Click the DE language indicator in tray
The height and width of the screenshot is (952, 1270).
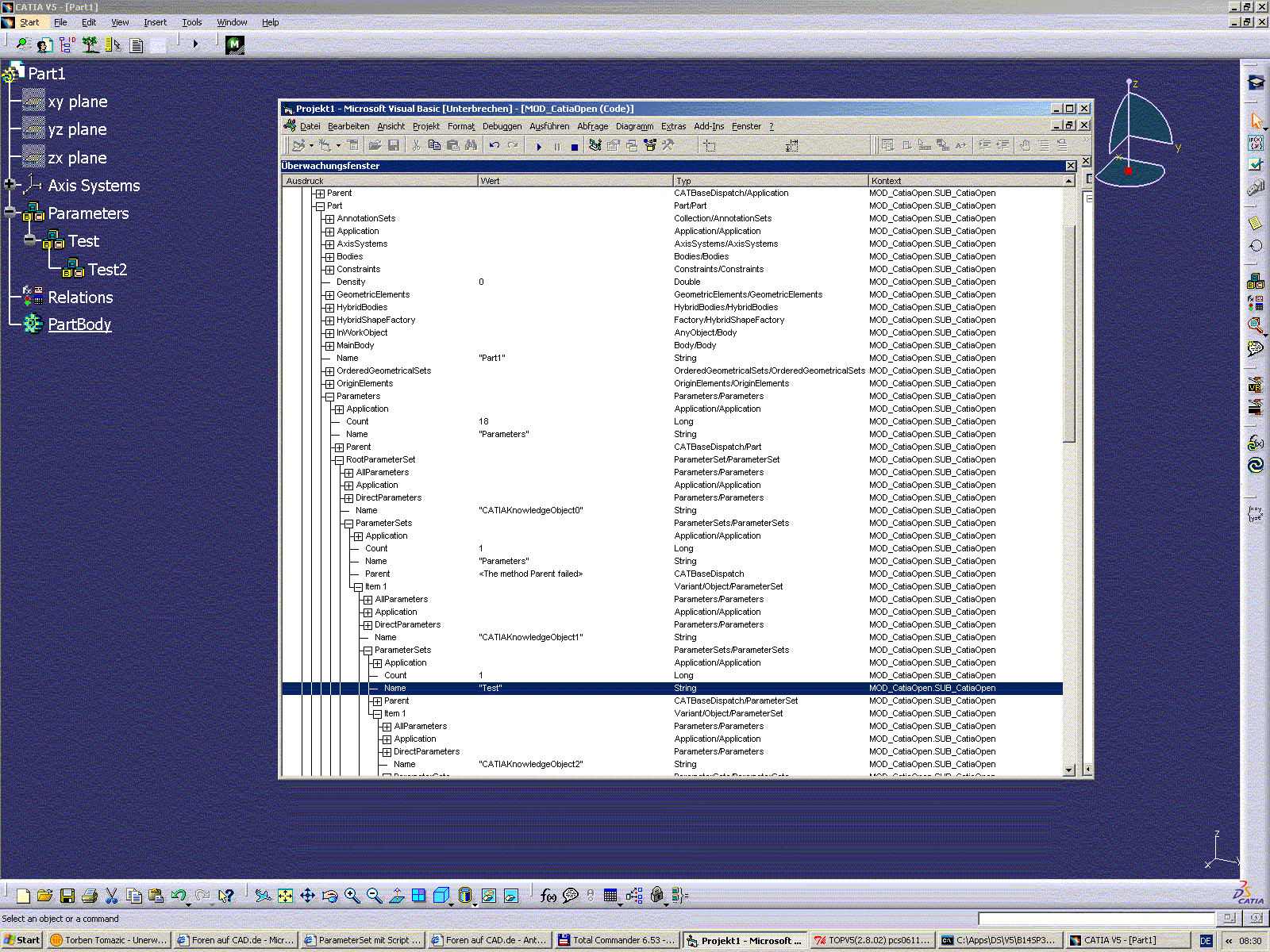click(x=1206, y=940)
